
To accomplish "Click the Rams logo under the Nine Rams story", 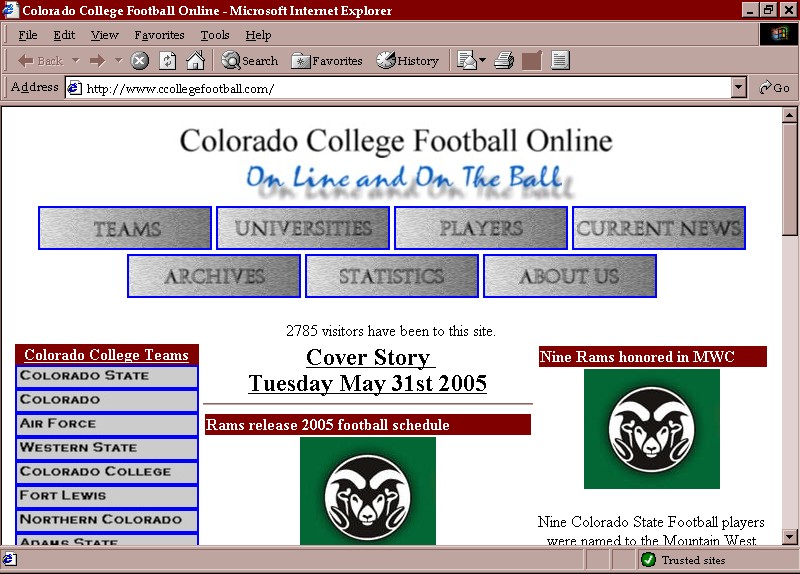I will [652, 429].
